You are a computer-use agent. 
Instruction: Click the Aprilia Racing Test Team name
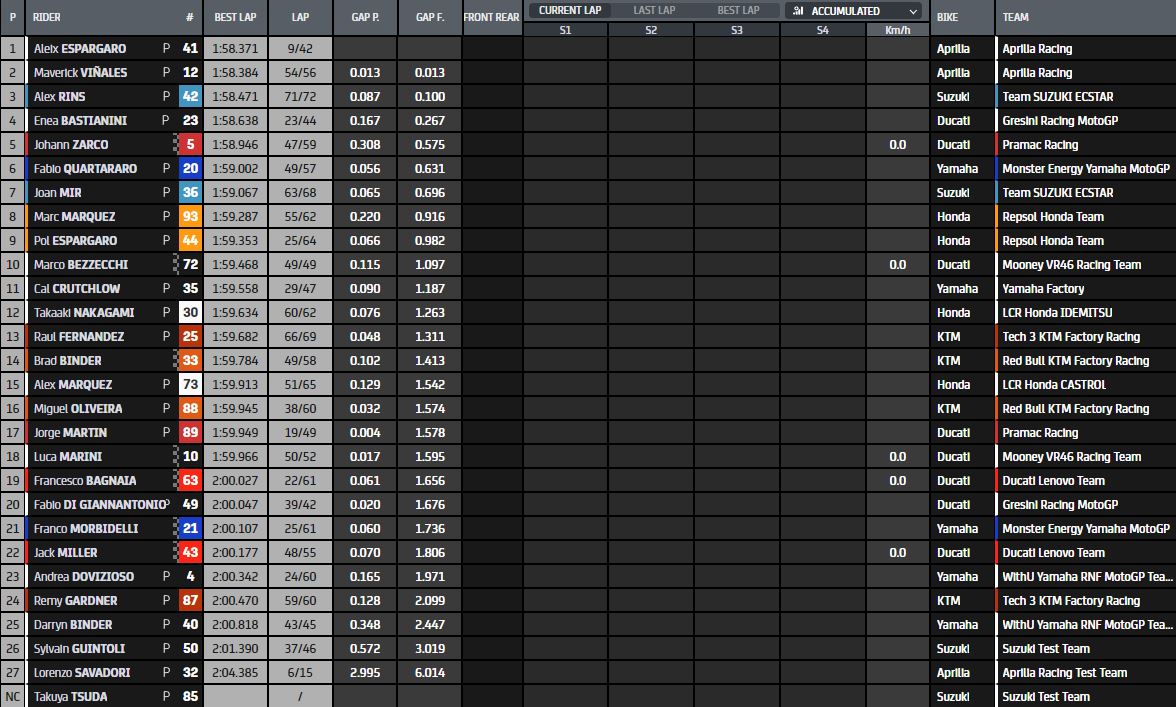tap(1065, 673)
